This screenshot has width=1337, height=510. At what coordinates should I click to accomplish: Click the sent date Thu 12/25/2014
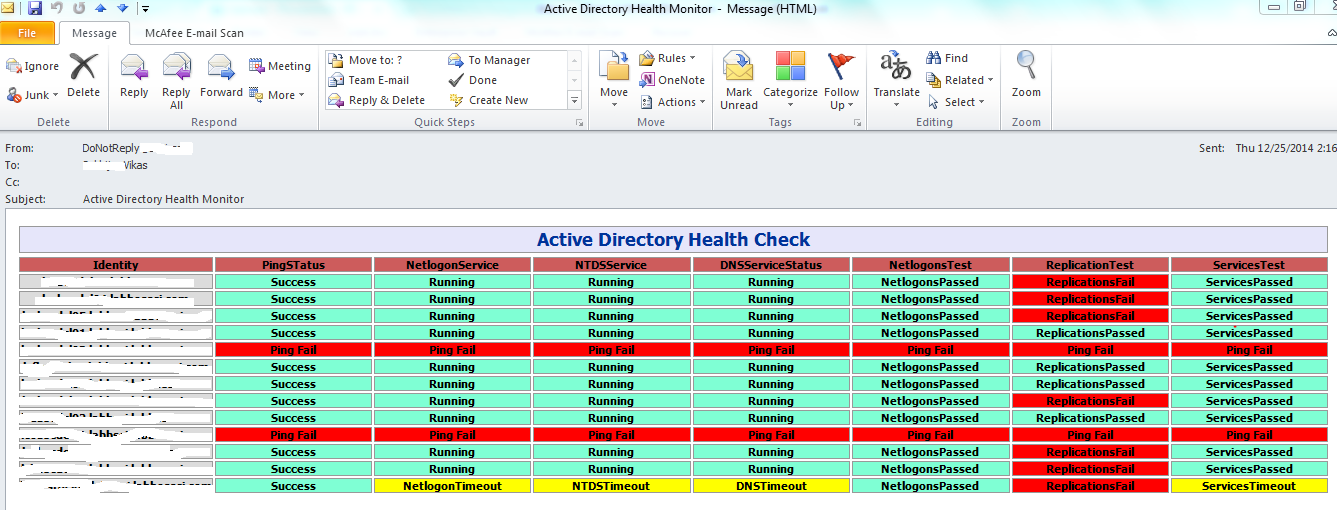[1285, 148]
